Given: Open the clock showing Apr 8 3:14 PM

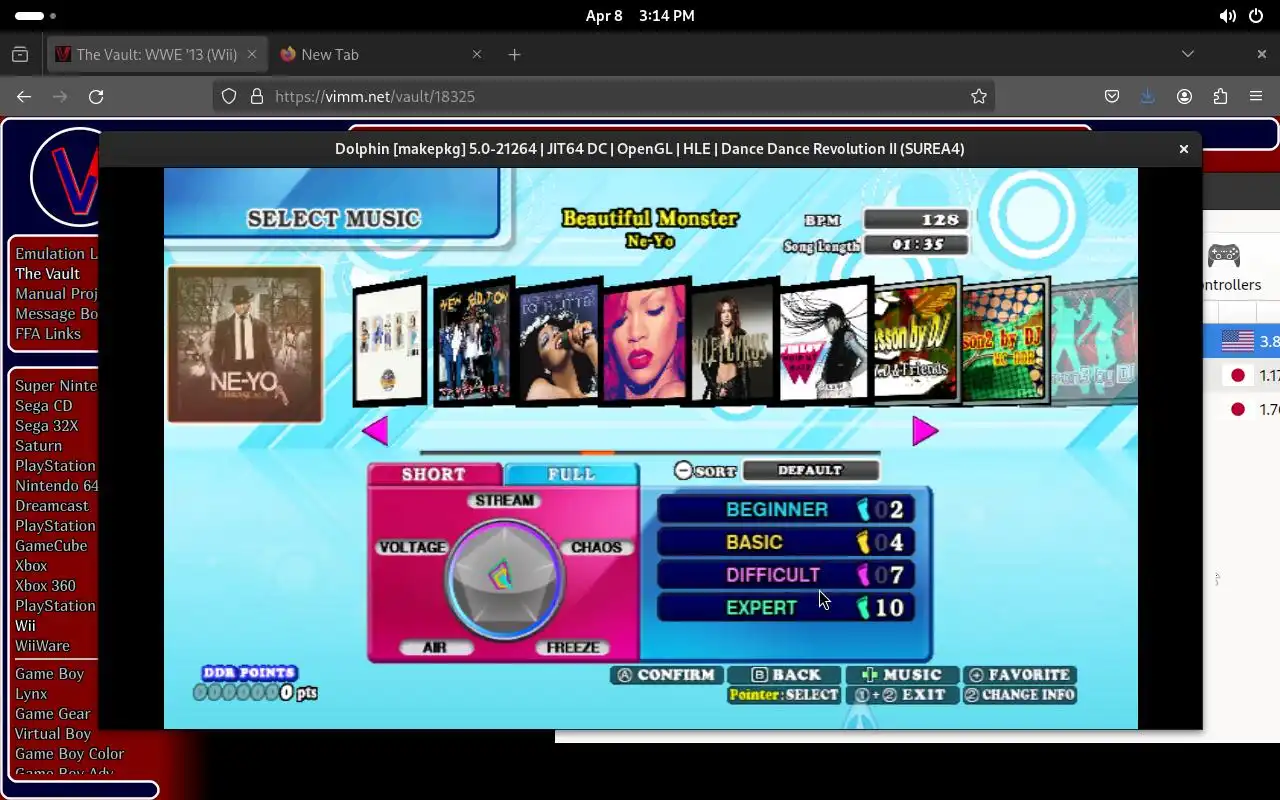Looking at the screenshot, I should (640, 16).
